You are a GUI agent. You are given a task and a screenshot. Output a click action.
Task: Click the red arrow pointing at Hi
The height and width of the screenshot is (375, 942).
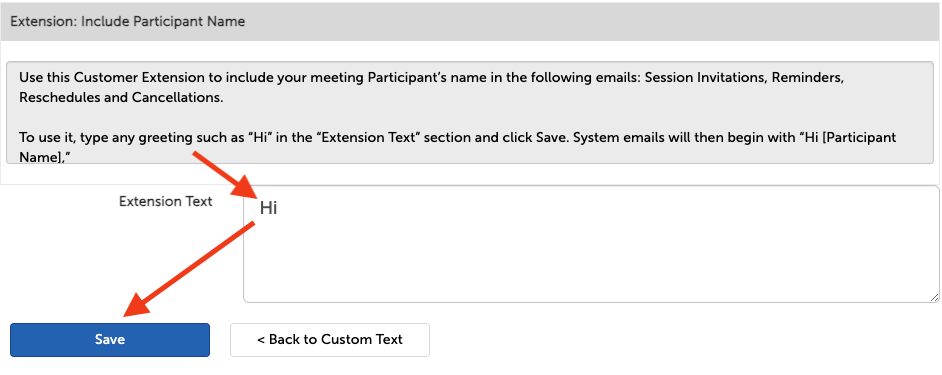224,174
